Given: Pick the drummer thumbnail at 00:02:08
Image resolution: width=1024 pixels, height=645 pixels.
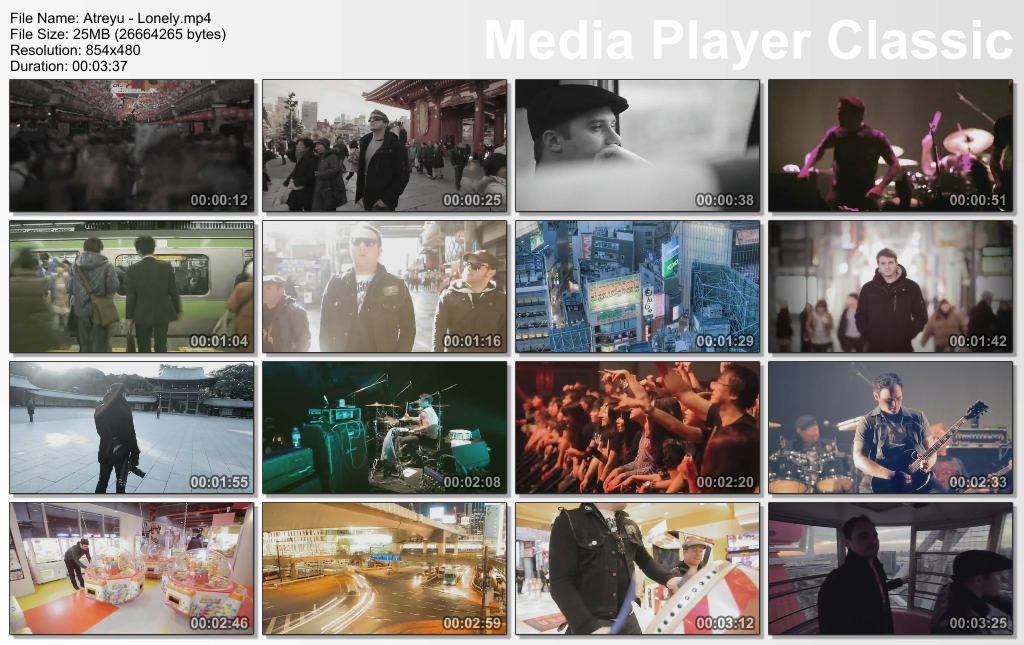Looking at the screenshot, I should tap(385, 428).
